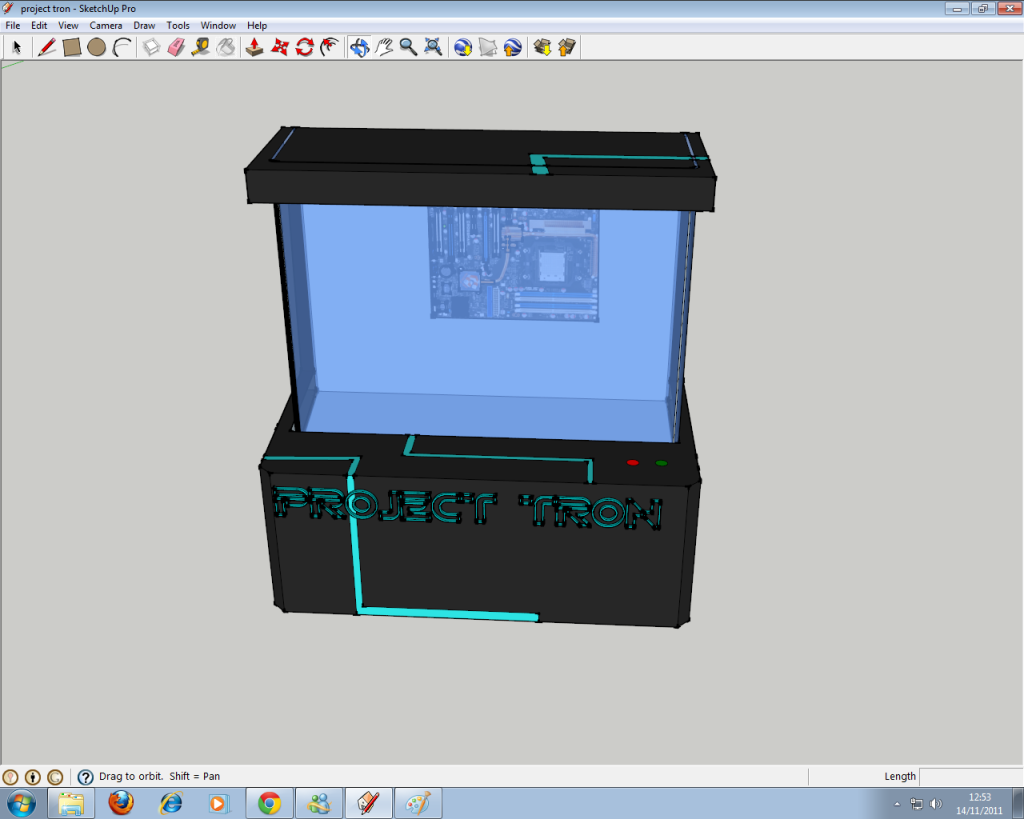This screenshot has height=819, width=1024.
Task: Open the Windows Start menu
Action: click(21, 802)
